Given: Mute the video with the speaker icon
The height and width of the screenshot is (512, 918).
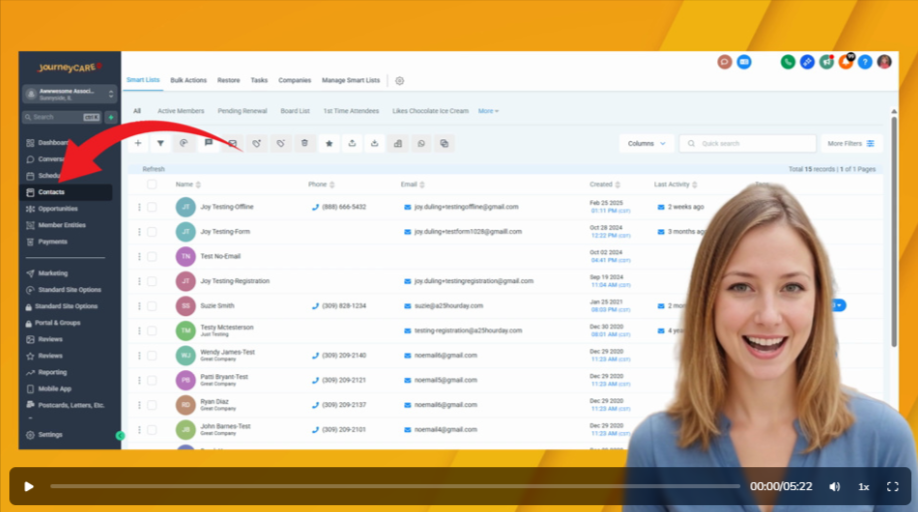Looking at the screenshot, I should (x=834, y=487).
